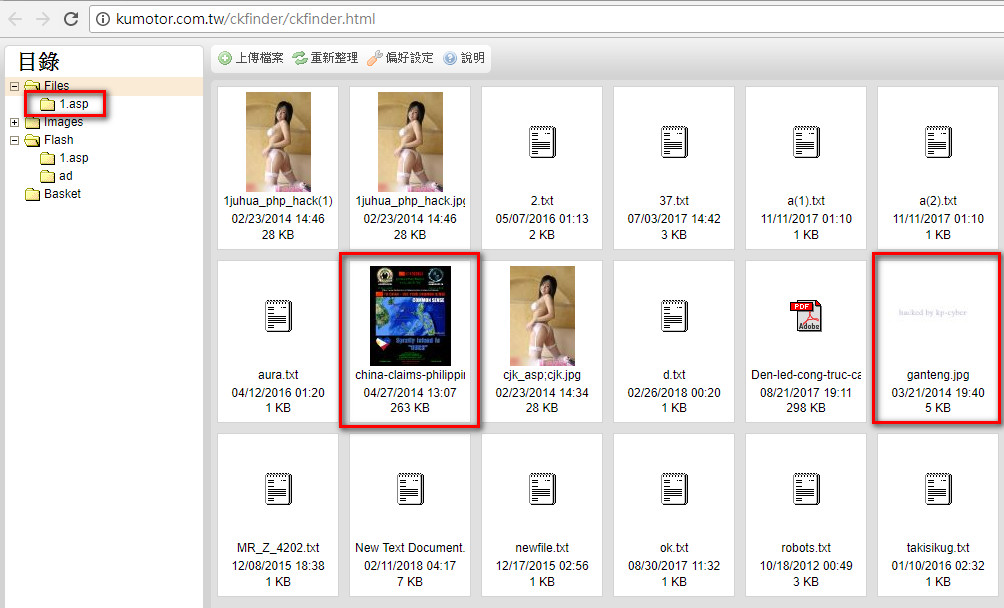Select the New Text Document file icon
Viewport: 1004px width, 608px height.
[x=410, y=489]
